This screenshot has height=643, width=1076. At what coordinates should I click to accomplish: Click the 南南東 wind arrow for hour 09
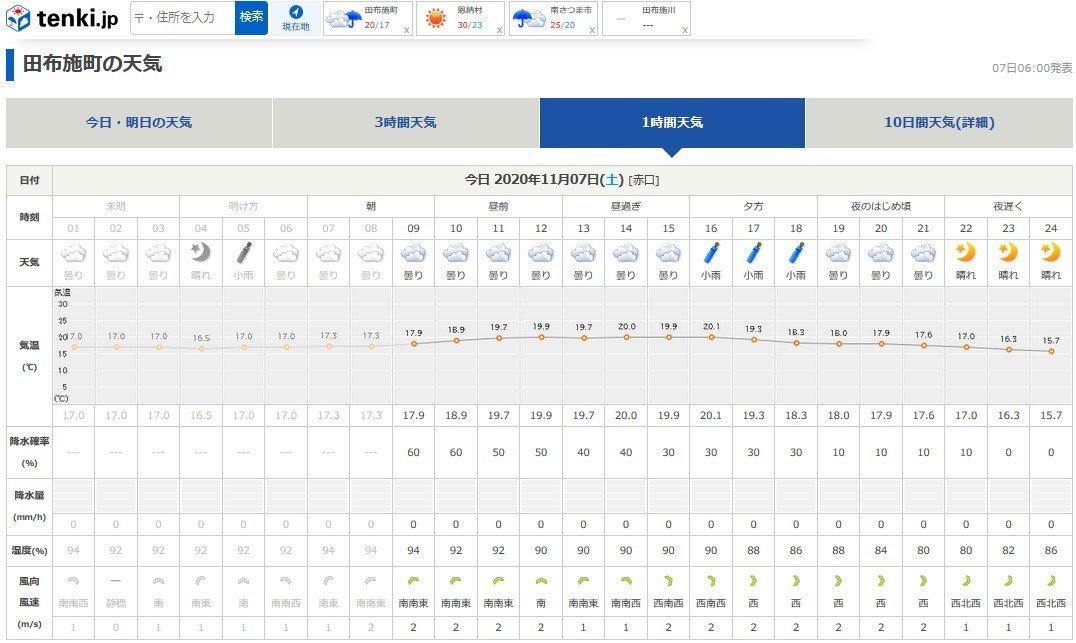[413, 581]
